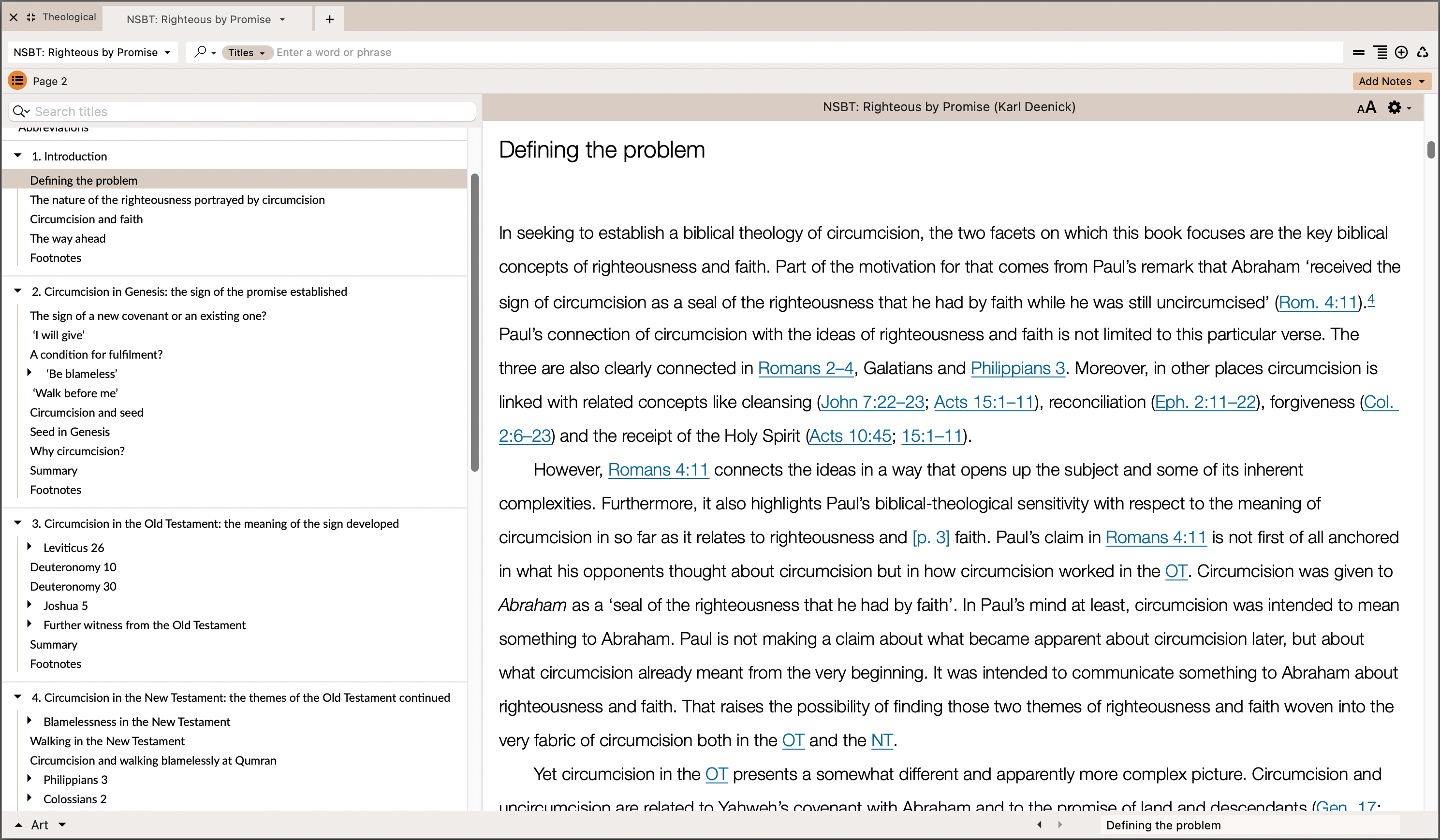1440x840 pixels.
Task: Toggle the orange table of contents icon
Action: tap(18, 81)
